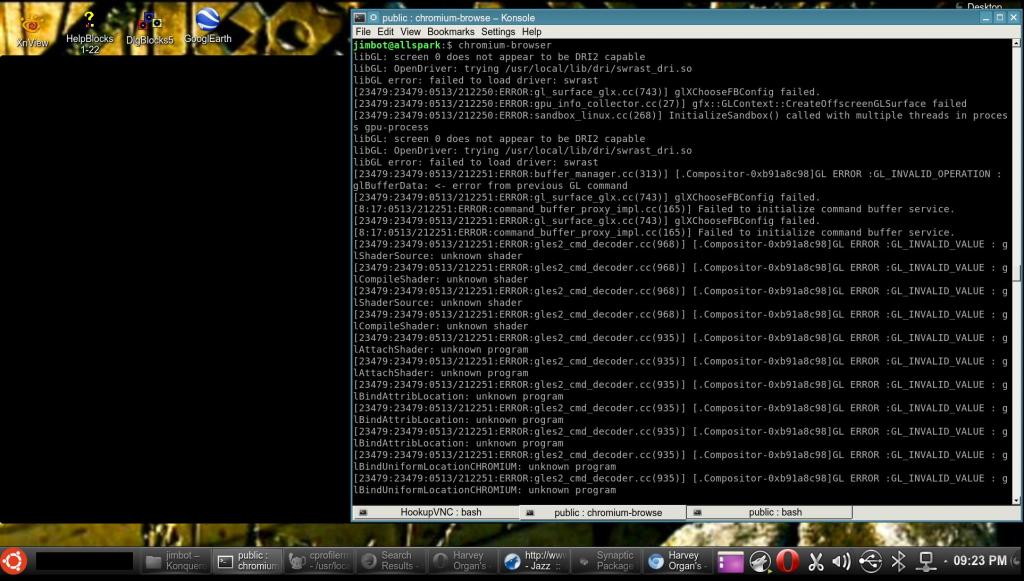Switch to the HookupVNC : bash tab
The width and height of the screenshot is (1024, 581).
[x=437, y=512]
